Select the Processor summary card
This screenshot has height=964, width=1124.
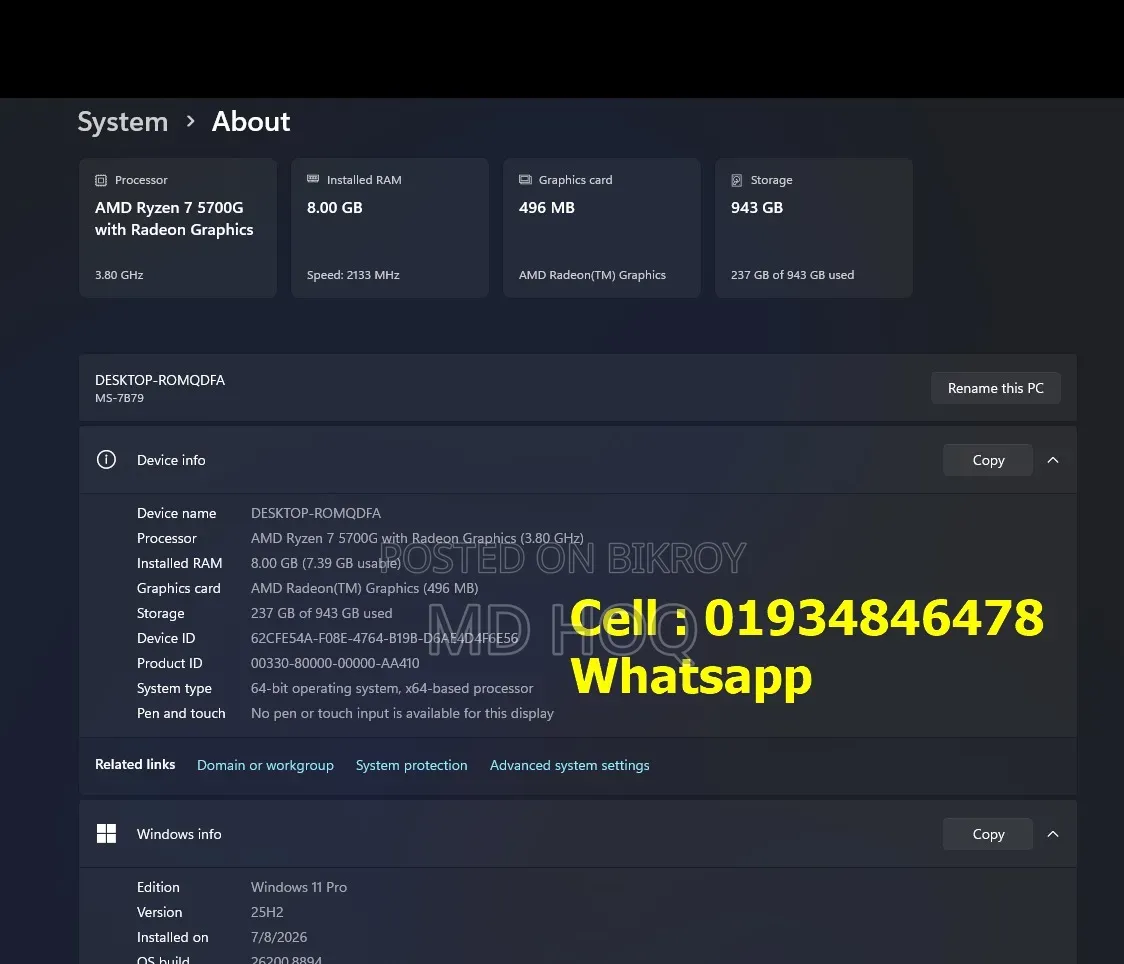coord(178,228)
